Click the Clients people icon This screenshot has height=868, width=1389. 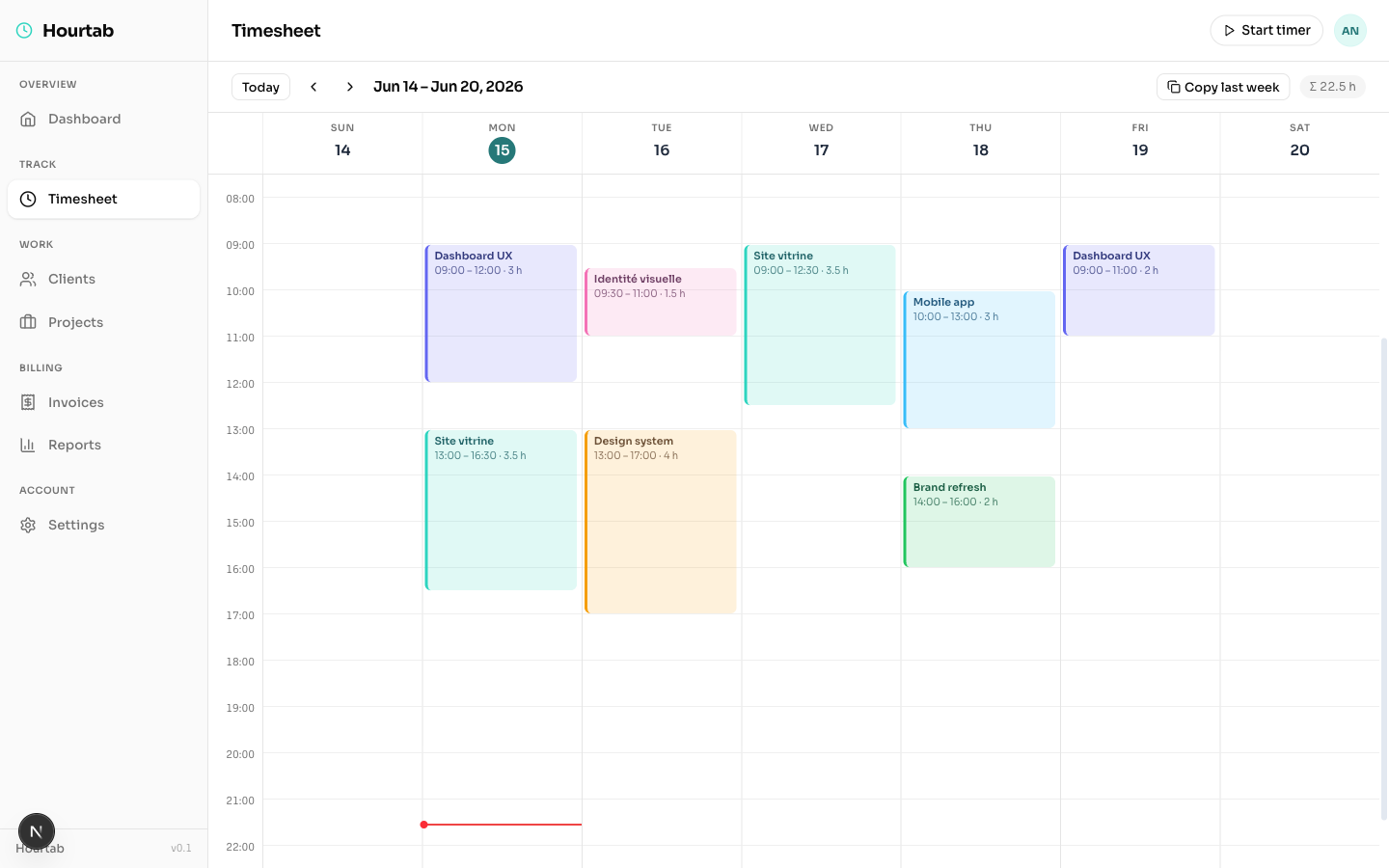tap(28, 279)
